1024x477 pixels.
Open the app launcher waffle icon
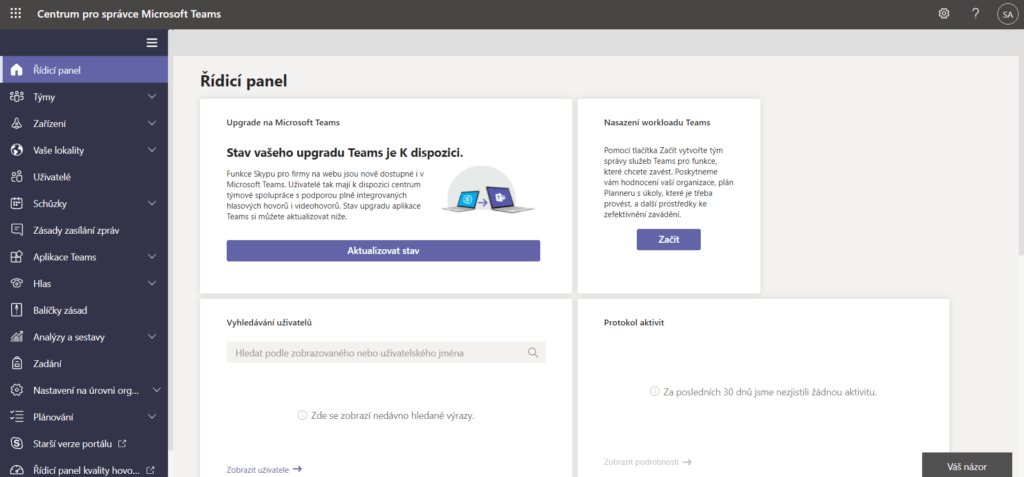click(x=16, y=14)
